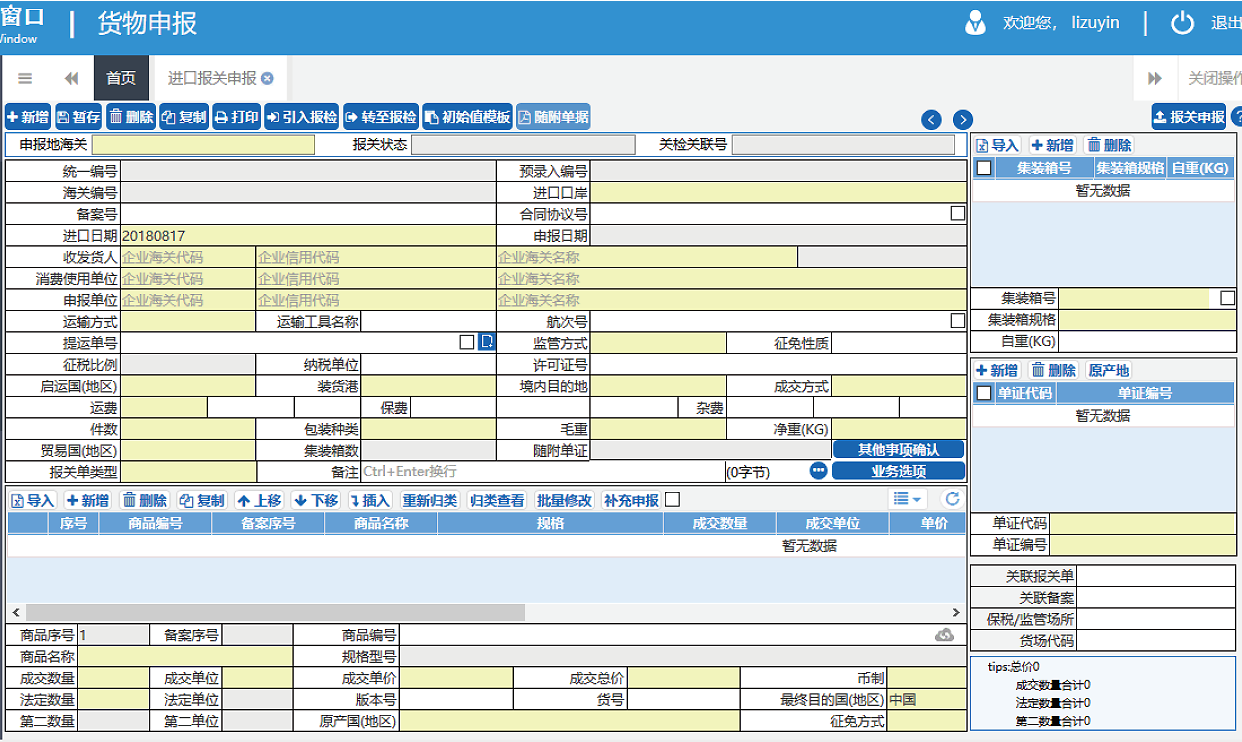Click the 最终目的国 field showing 中国
Viewport: 1242px width, 742px height.
click(x=927, y=699)
